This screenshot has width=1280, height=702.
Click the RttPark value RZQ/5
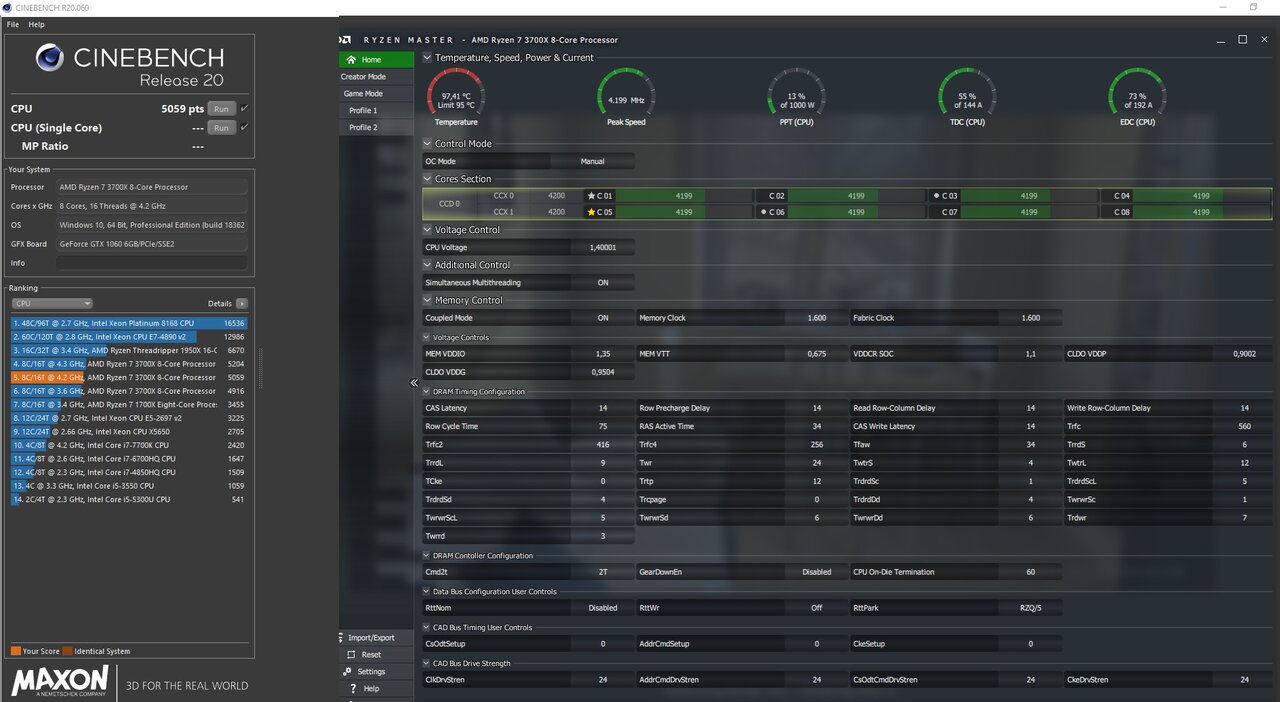(x=1031, y=608)
